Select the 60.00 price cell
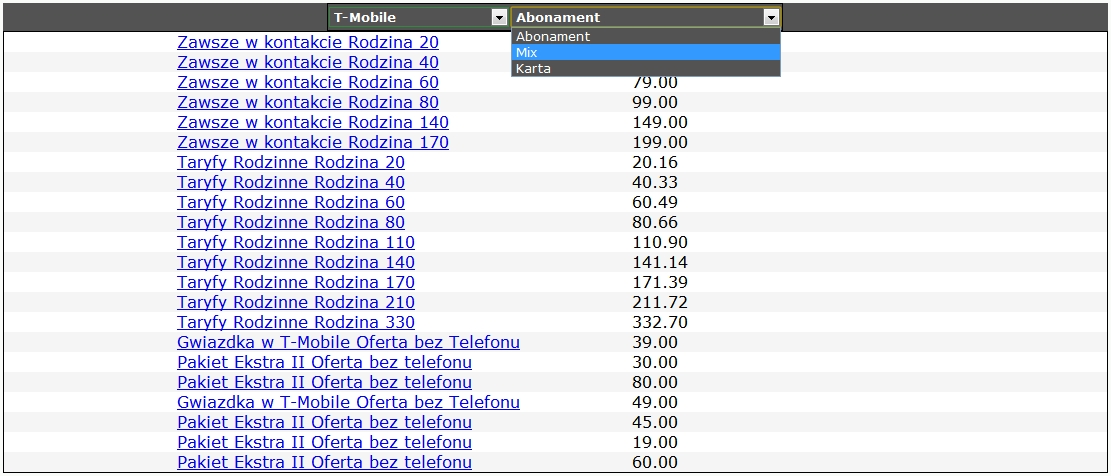Viewport: 1111px width, 476px height. click(655, 463)
